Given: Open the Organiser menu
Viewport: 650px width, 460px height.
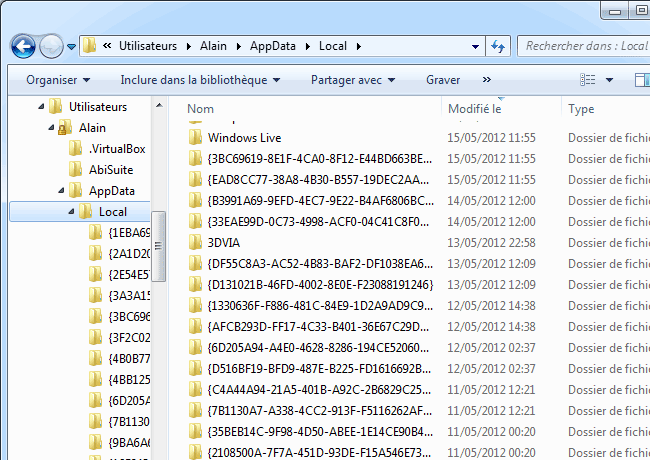Looking at the screenshot, I should pos(58,80).
